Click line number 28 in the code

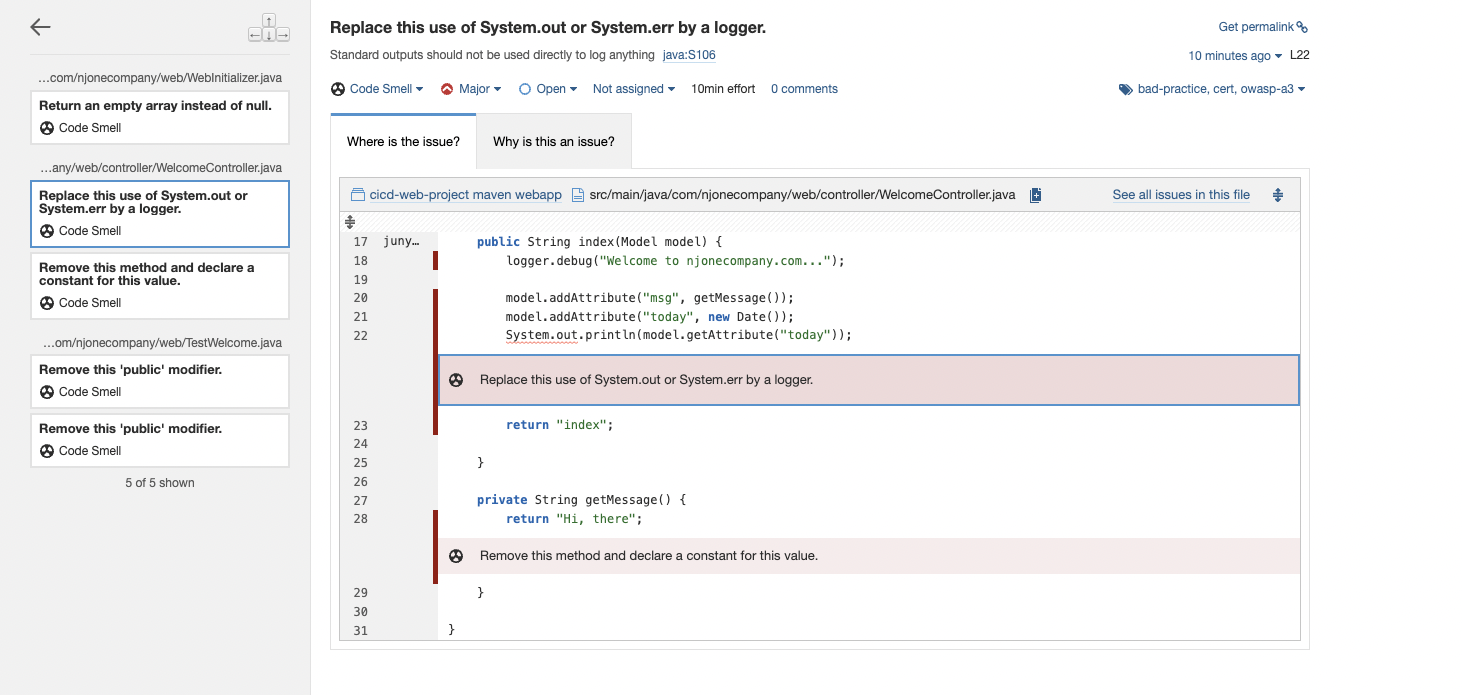[x=361, y=519]
